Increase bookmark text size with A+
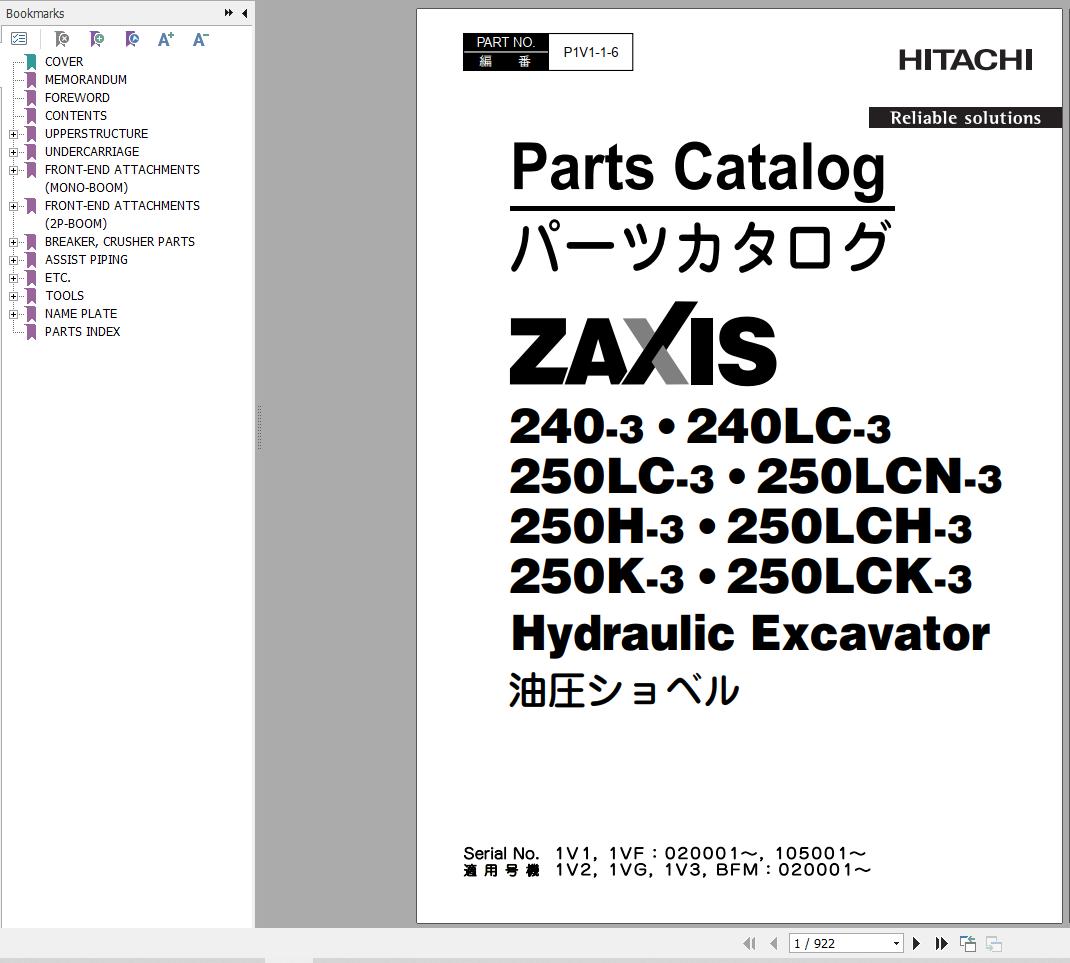Viewport: 1070px width, 963px height. click(166, 40)
